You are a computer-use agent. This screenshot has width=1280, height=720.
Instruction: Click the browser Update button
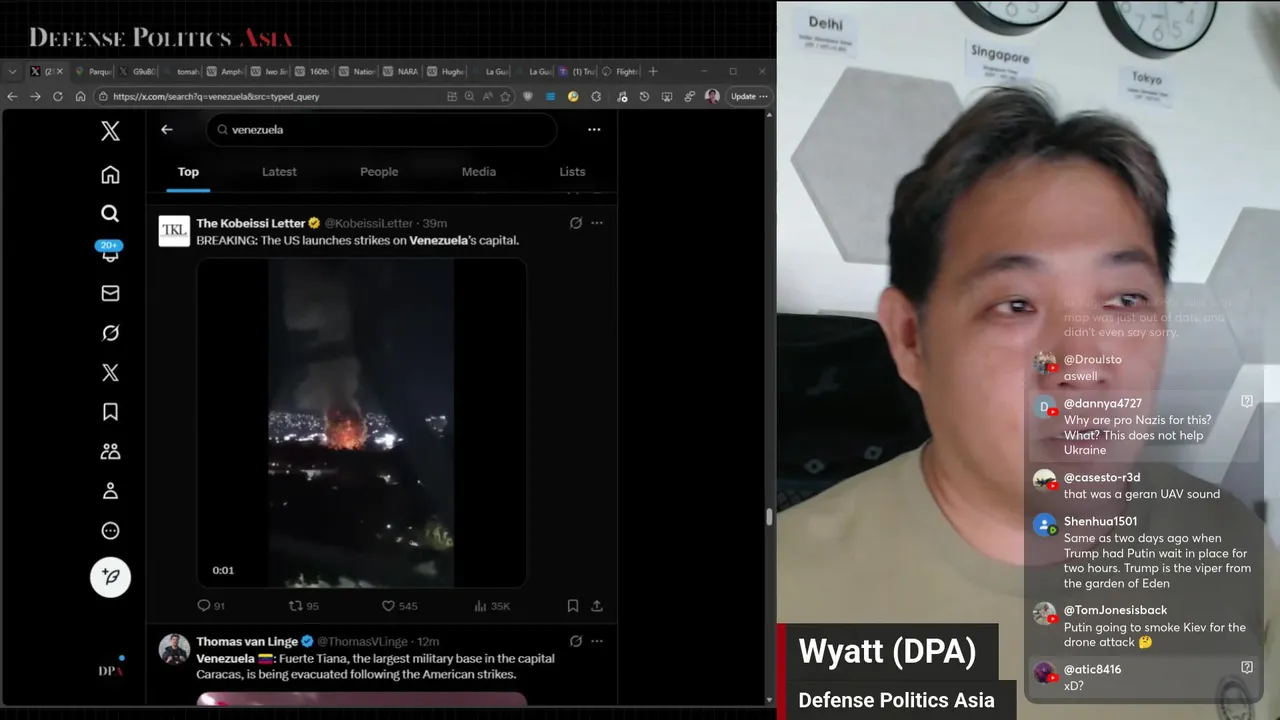click(x=749, y=96)
